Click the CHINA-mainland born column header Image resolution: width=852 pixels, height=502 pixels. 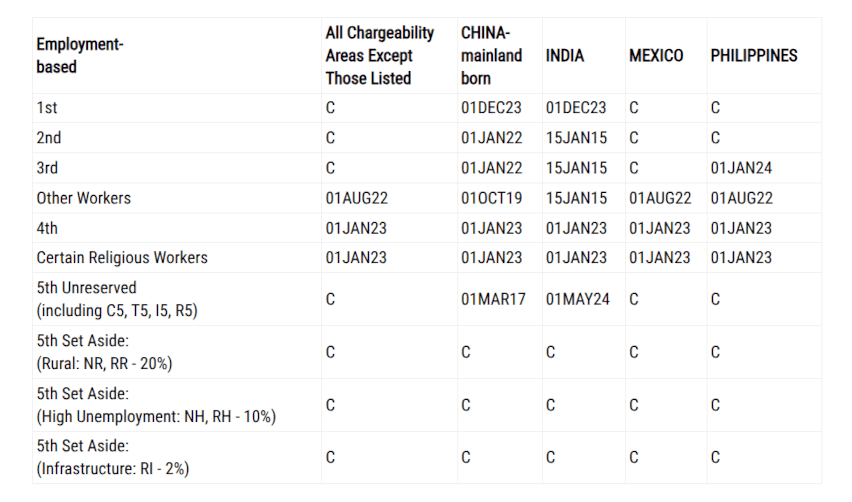pyautogui.click(x=491, y=55)
